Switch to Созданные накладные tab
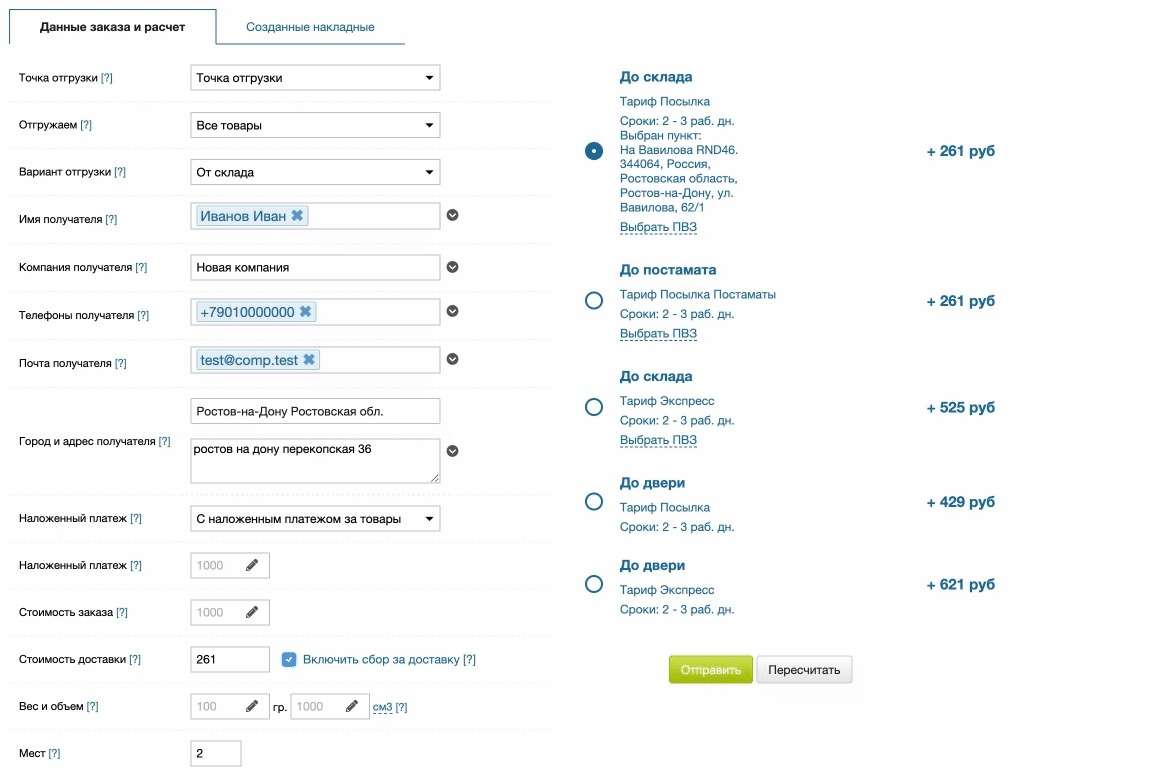This screenshot has width=1158, height=771. point(310,27)
